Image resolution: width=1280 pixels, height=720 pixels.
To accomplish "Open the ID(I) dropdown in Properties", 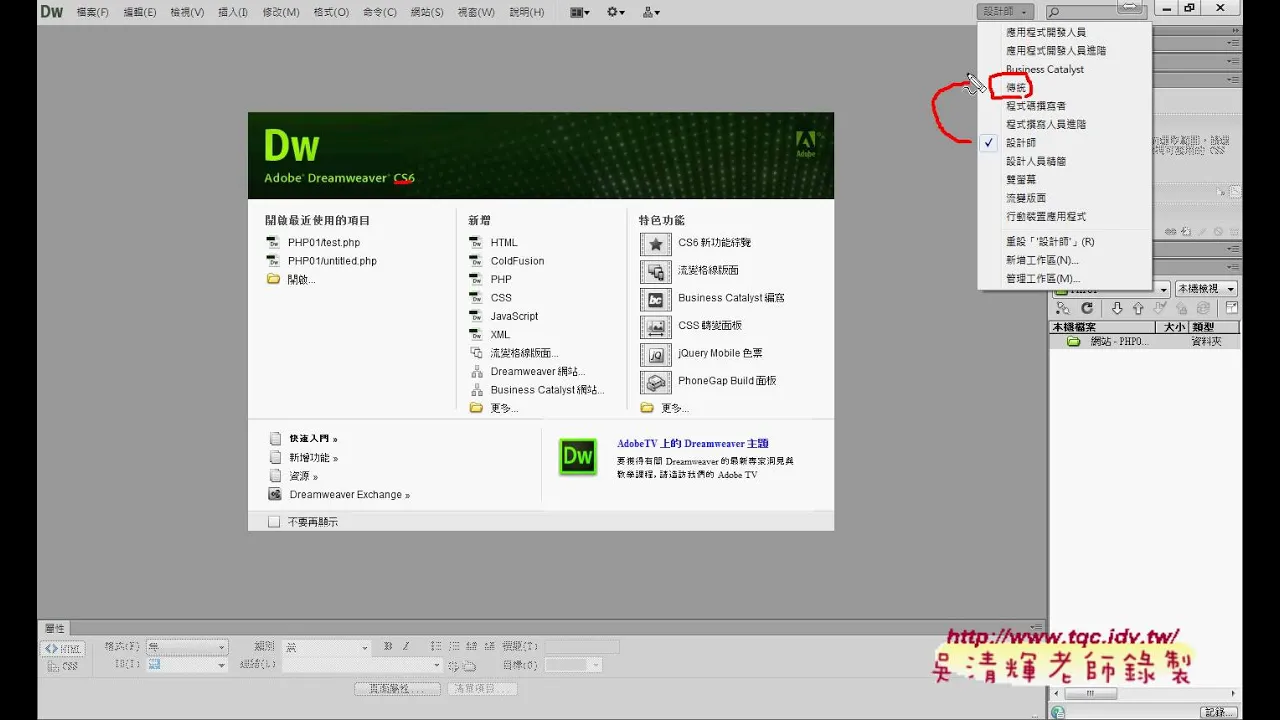I will tap(187, 666).
